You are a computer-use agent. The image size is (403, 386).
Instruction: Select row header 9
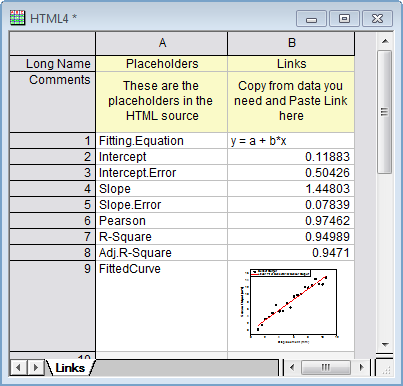53,306
